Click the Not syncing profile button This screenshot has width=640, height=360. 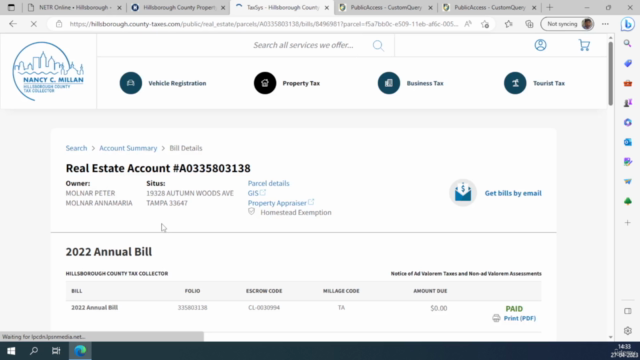coord(567,24)
